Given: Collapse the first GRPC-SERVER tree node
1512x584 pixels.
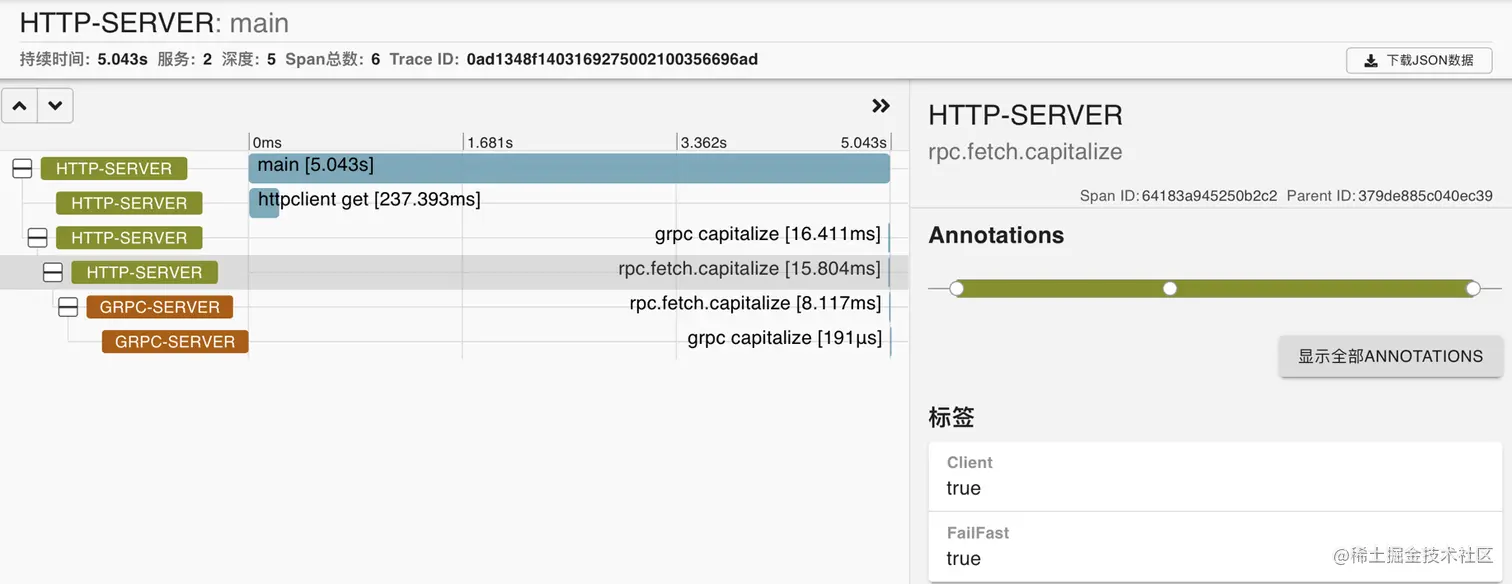Looking at the screenshot, I should (x=68, y=307).
